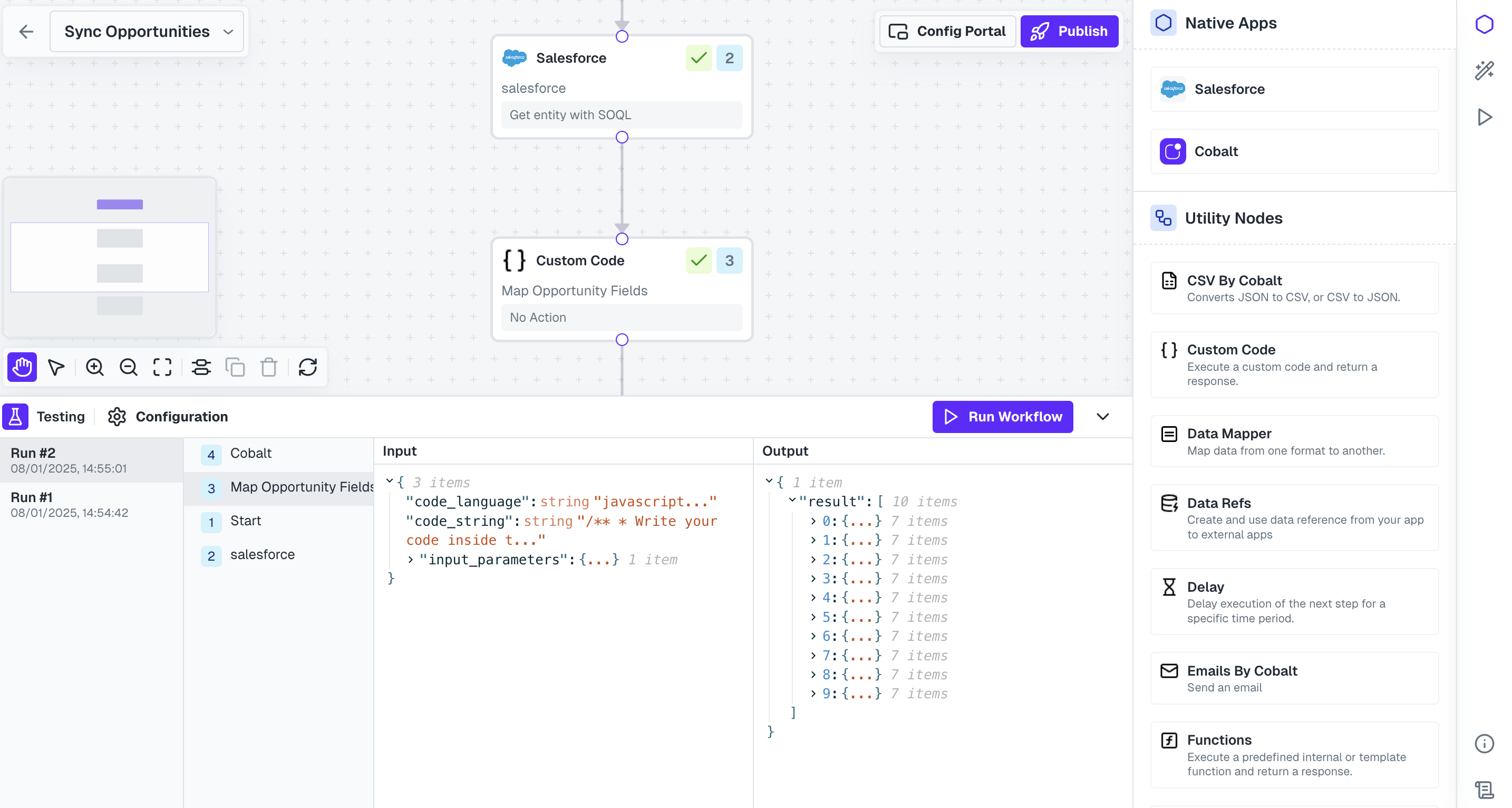Select the Testing tab

point(46,416)
